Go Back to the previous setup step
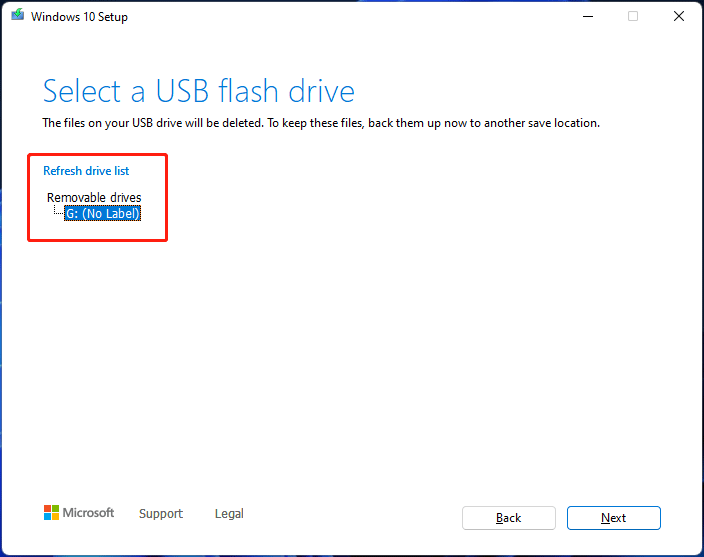This screenshot has width=704, height=557. click(509, 518)
